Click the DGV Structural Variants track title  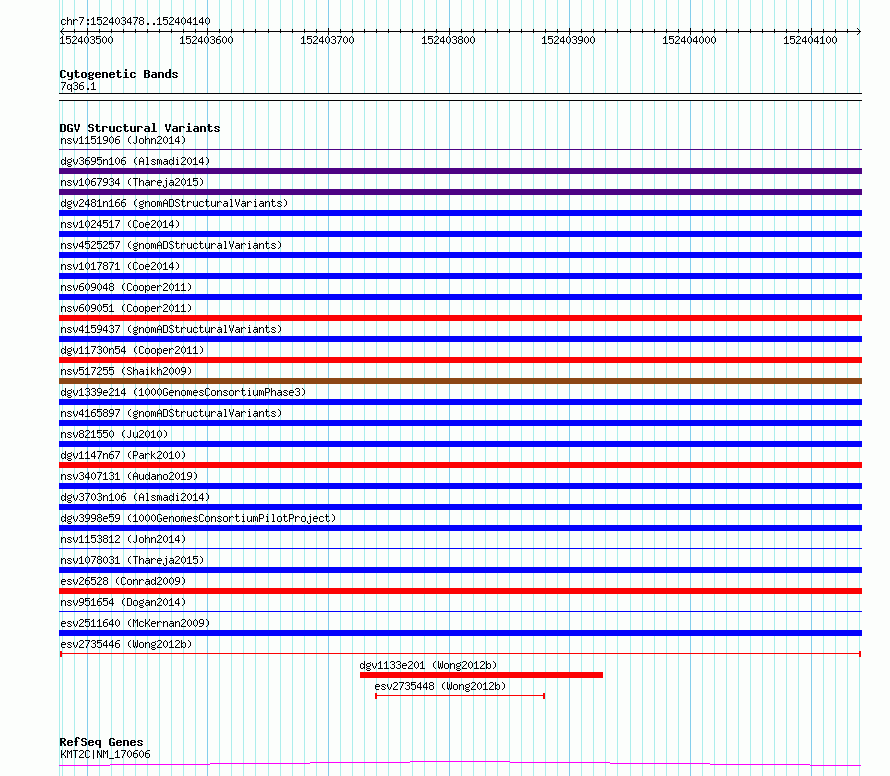[140, 128]
